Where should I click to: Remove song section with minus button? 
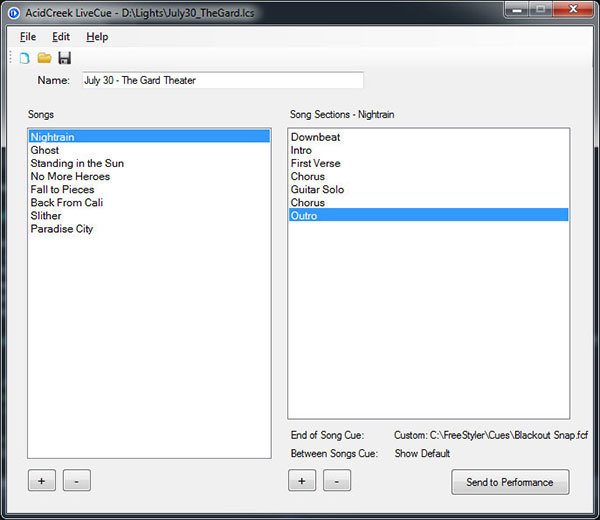(x=337, y=482)
